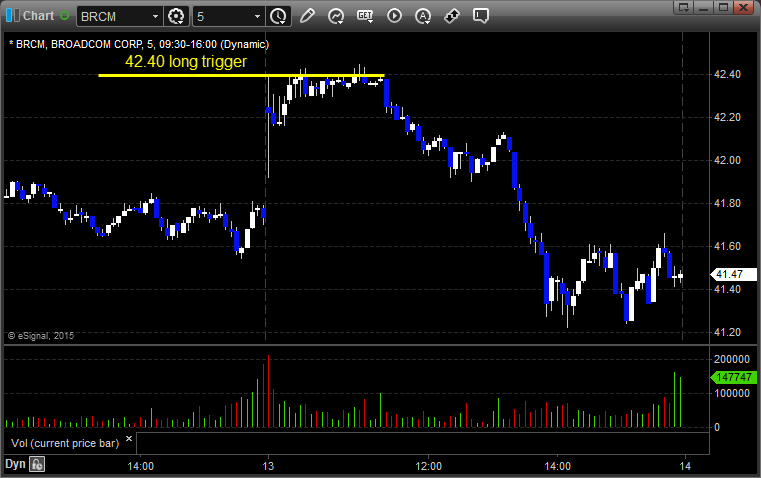Click the 42.00 price axis label

pyautogui.click(x=728, y=160)
